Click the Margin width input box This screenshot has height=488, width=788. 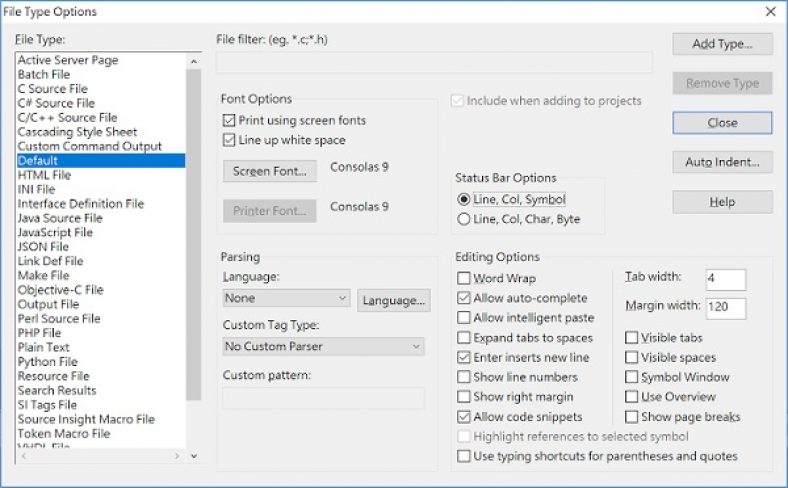tap(725, 307)
